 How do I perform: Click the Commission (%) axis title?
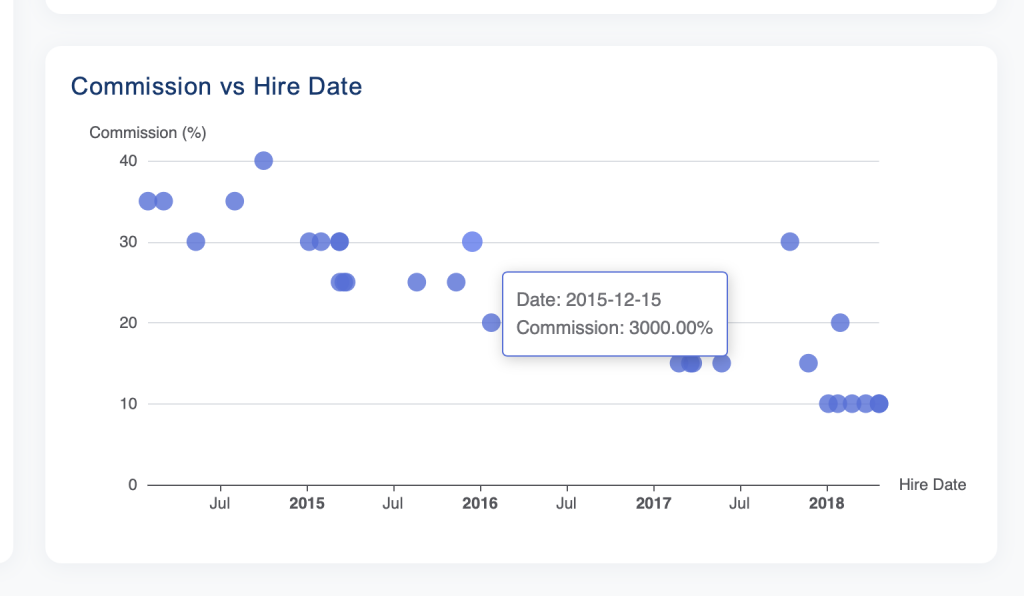147,132
